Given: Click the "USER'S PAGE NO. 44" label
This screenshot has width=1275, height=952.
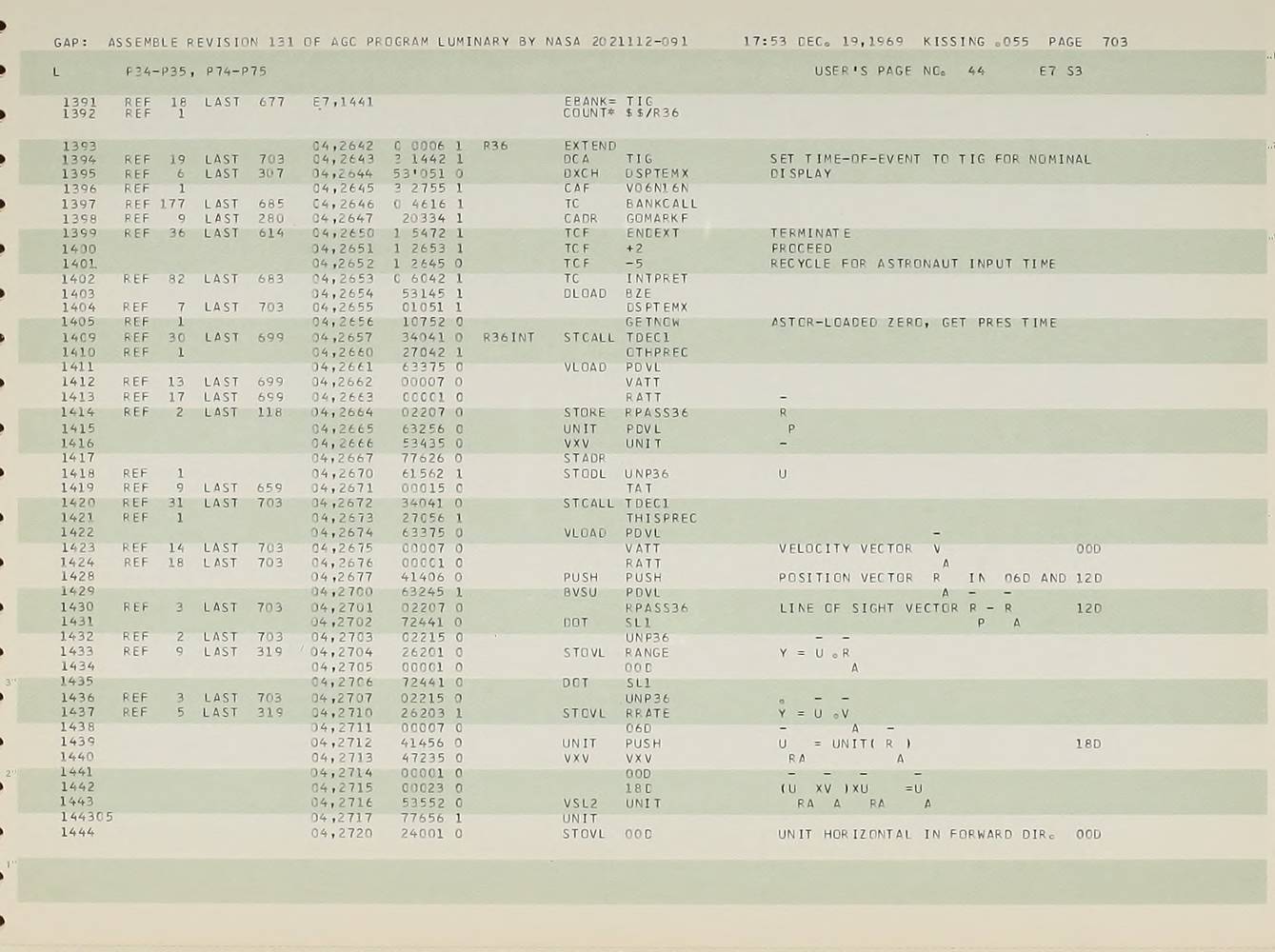Looking at the screenshot, I should pyautogui.click(x=900, y=71).
